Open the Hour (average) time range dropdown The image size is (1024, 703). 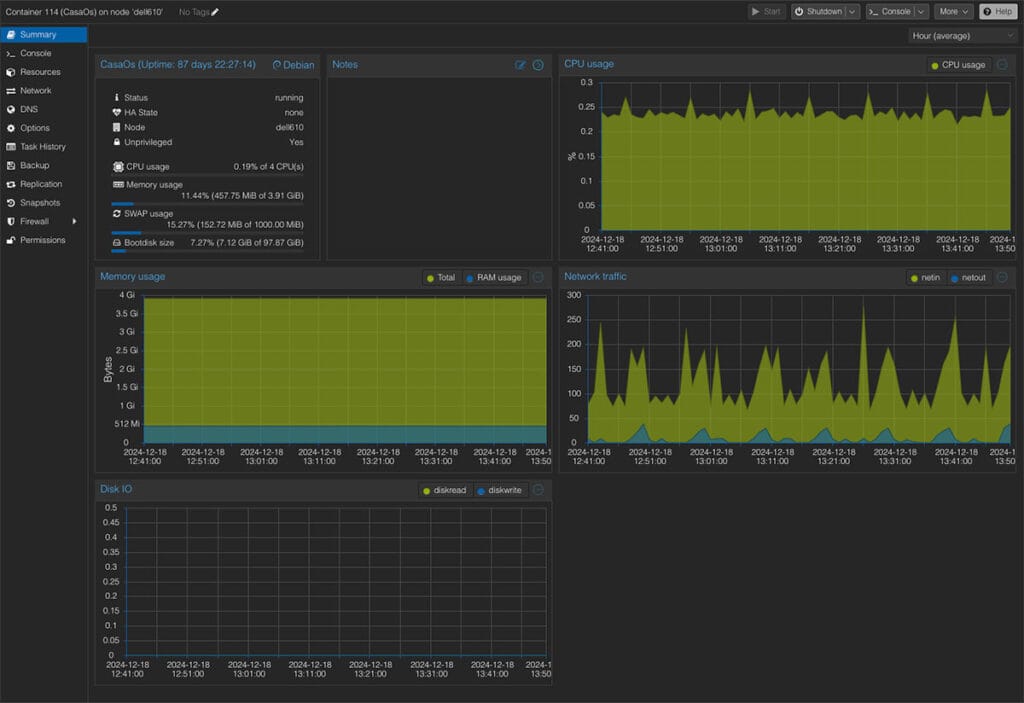click(957, 35)
